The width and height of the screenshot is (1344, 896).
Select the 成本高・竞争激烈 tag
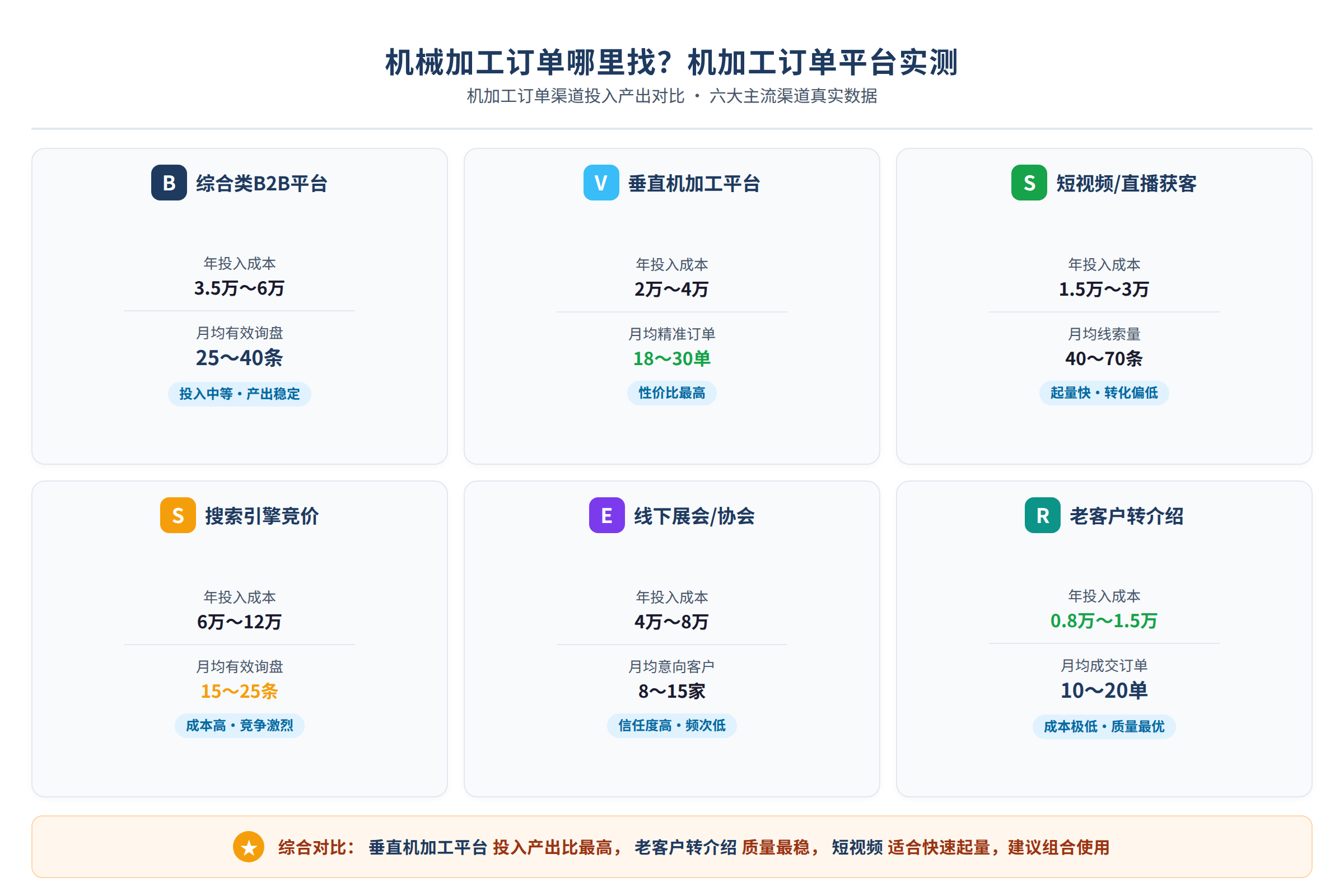click(x=240, y=726)
